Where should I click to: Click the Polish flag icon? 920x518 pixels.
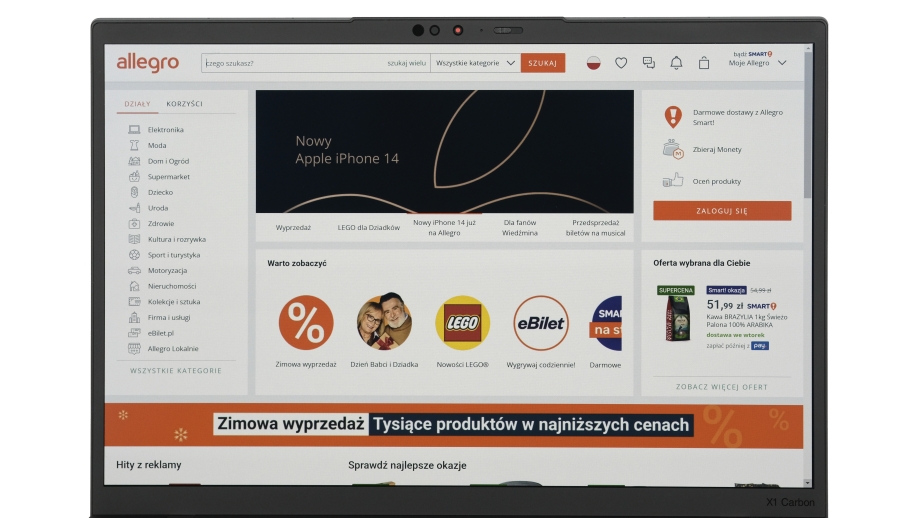pyautogui.click(x=593, y=63)
